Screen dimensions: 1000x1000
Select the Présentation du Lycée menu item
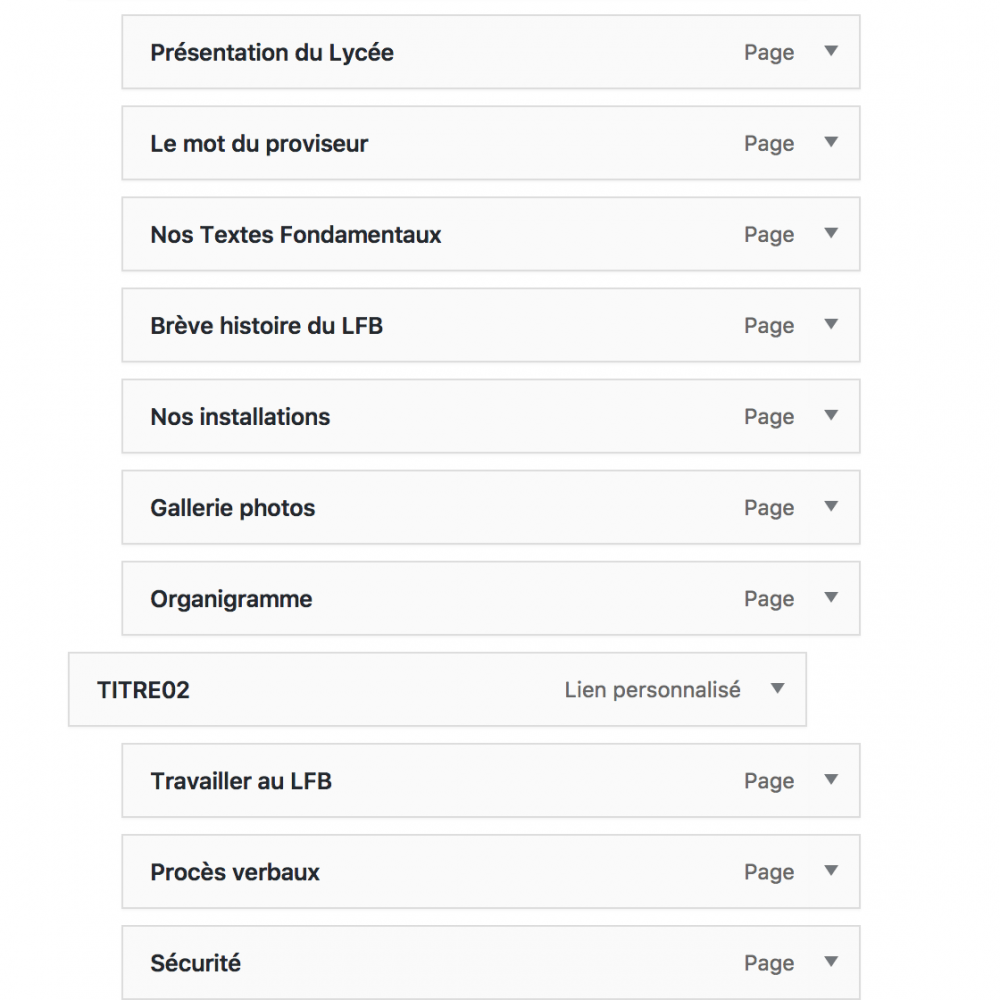(x=272, y=53)
